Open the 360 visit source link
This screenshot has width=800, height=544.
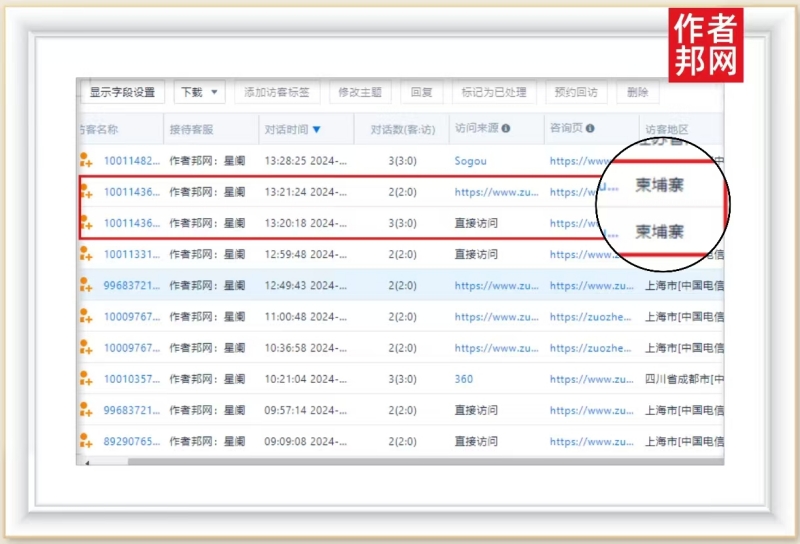tap(464, 380)
